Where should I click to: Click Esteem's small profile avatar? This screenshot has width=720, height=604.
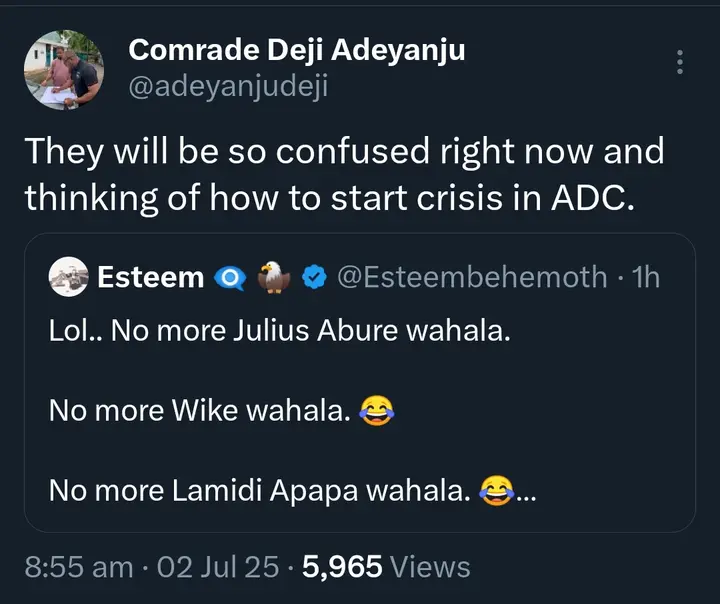pyautogui.click(x=68, y=277)
